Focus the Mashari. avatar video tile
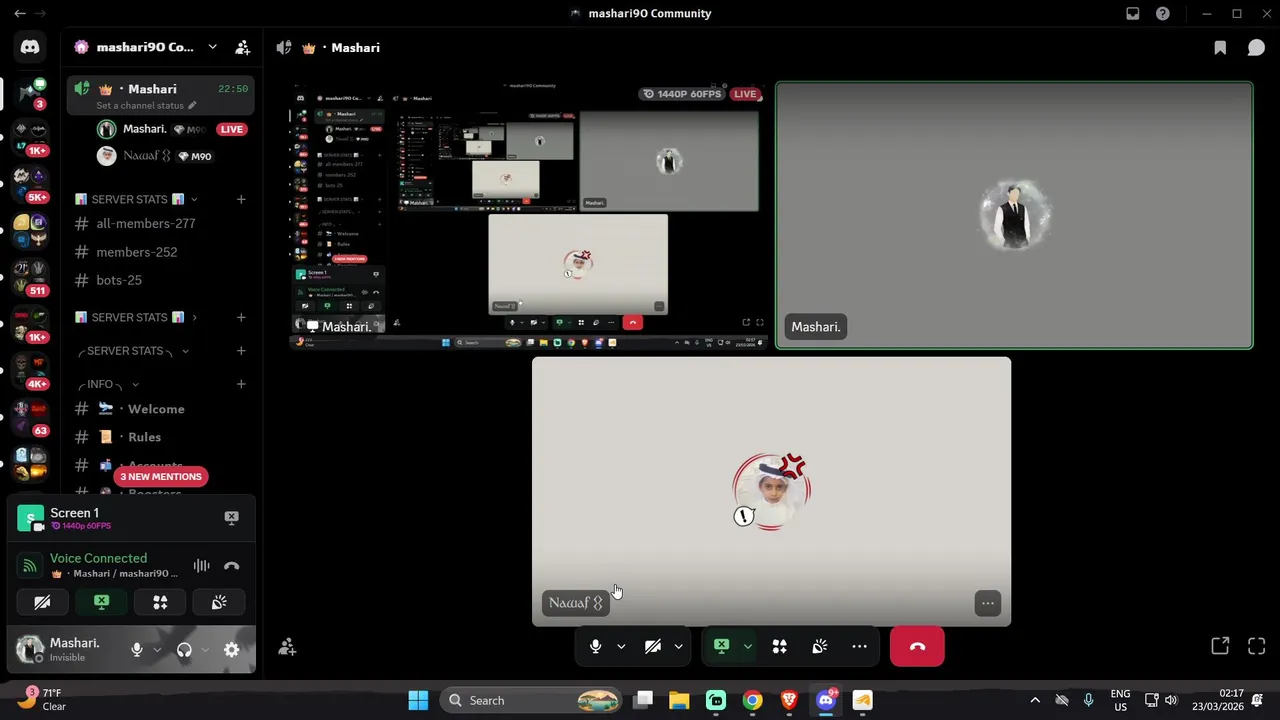 (1014, 216)
